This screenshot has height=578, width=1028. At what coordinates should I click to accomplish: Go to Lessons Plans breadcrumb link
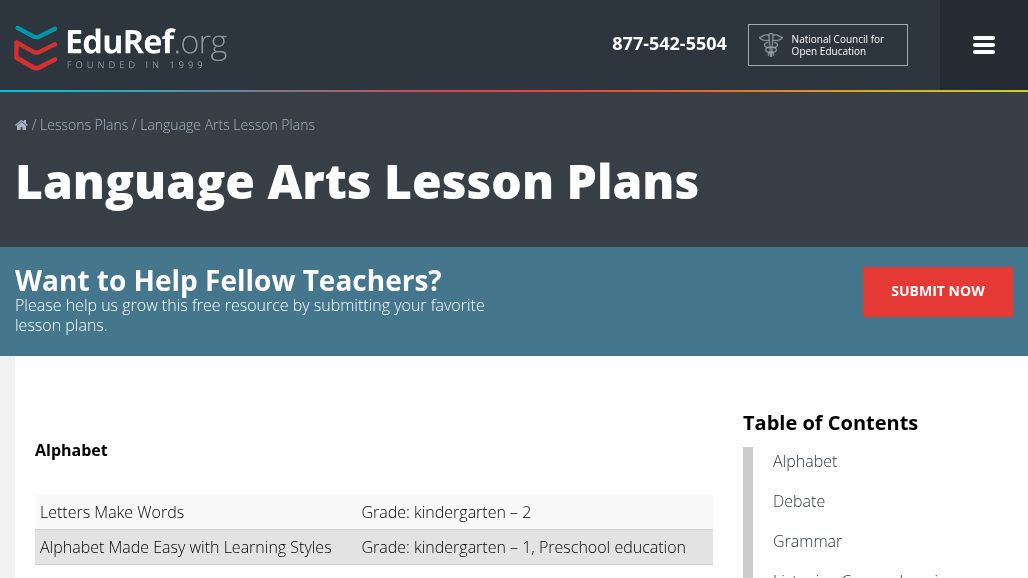(84, 125)
